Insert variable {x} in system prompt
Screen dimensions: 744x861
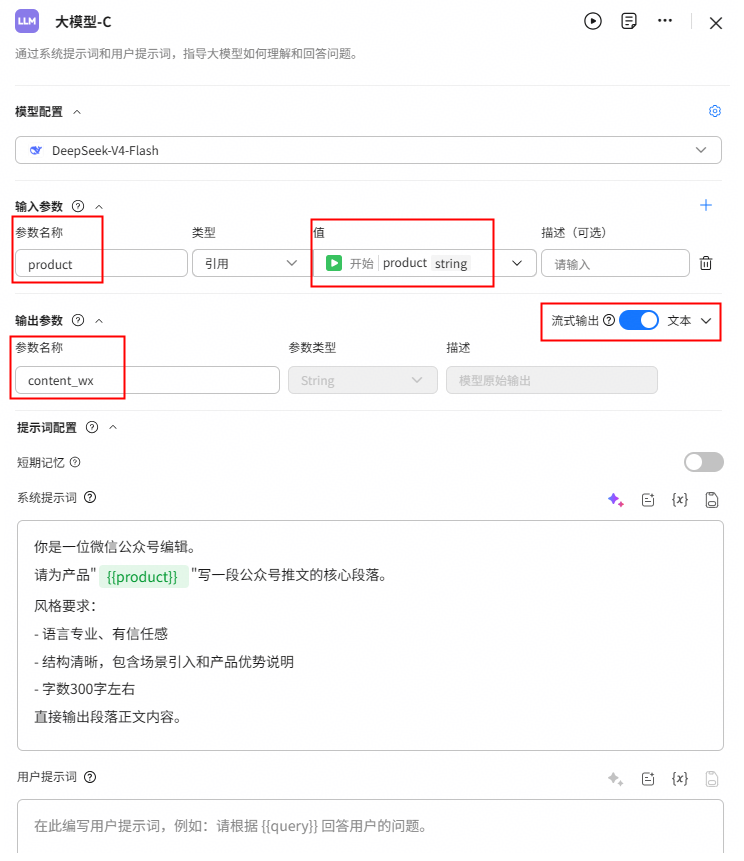[x=680, y=500]
